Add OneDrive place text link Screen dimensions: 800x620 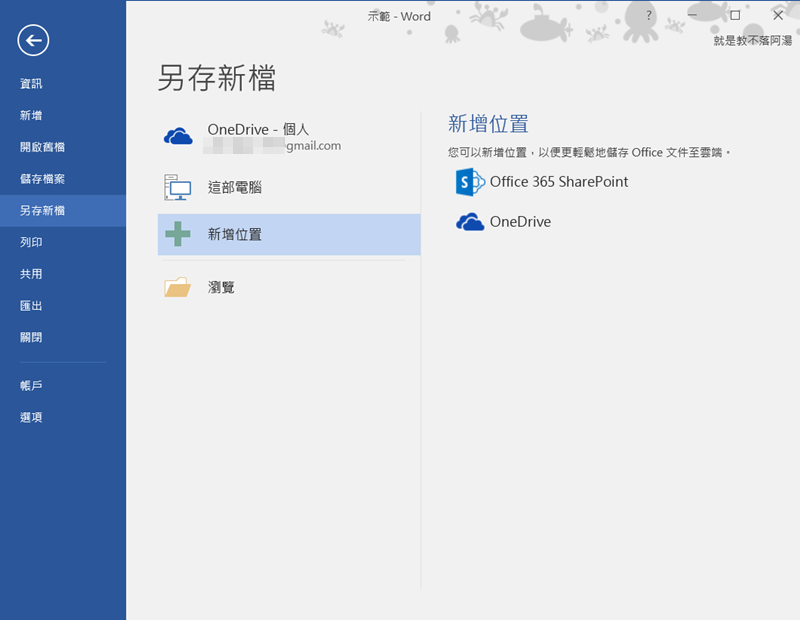coord(520,221)
